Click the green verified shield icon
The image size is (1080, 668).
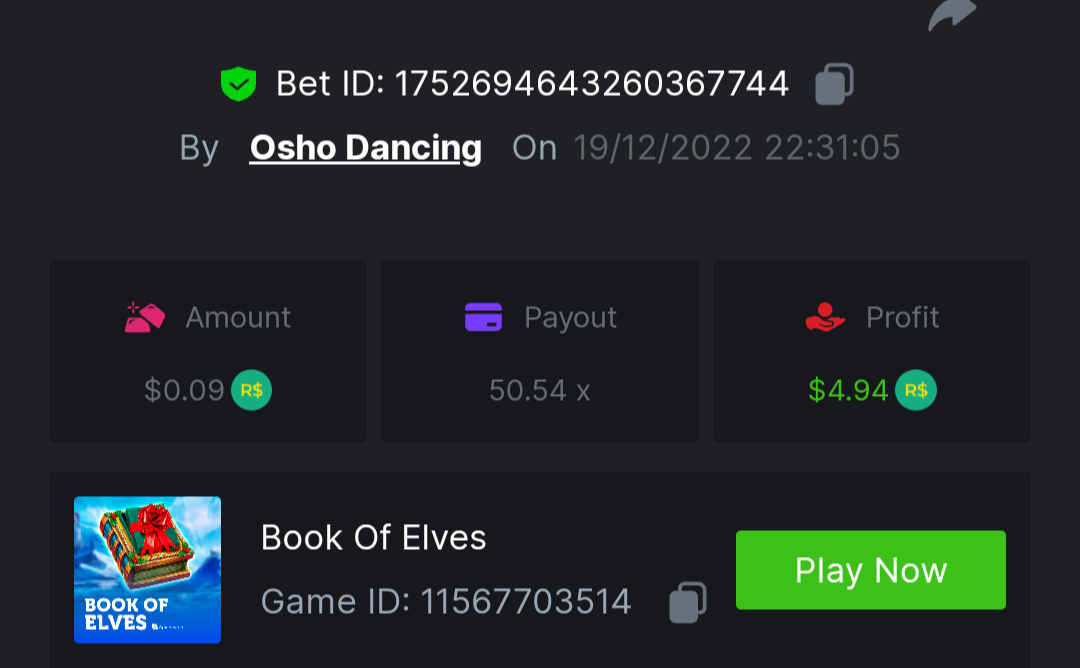[238, 84]
